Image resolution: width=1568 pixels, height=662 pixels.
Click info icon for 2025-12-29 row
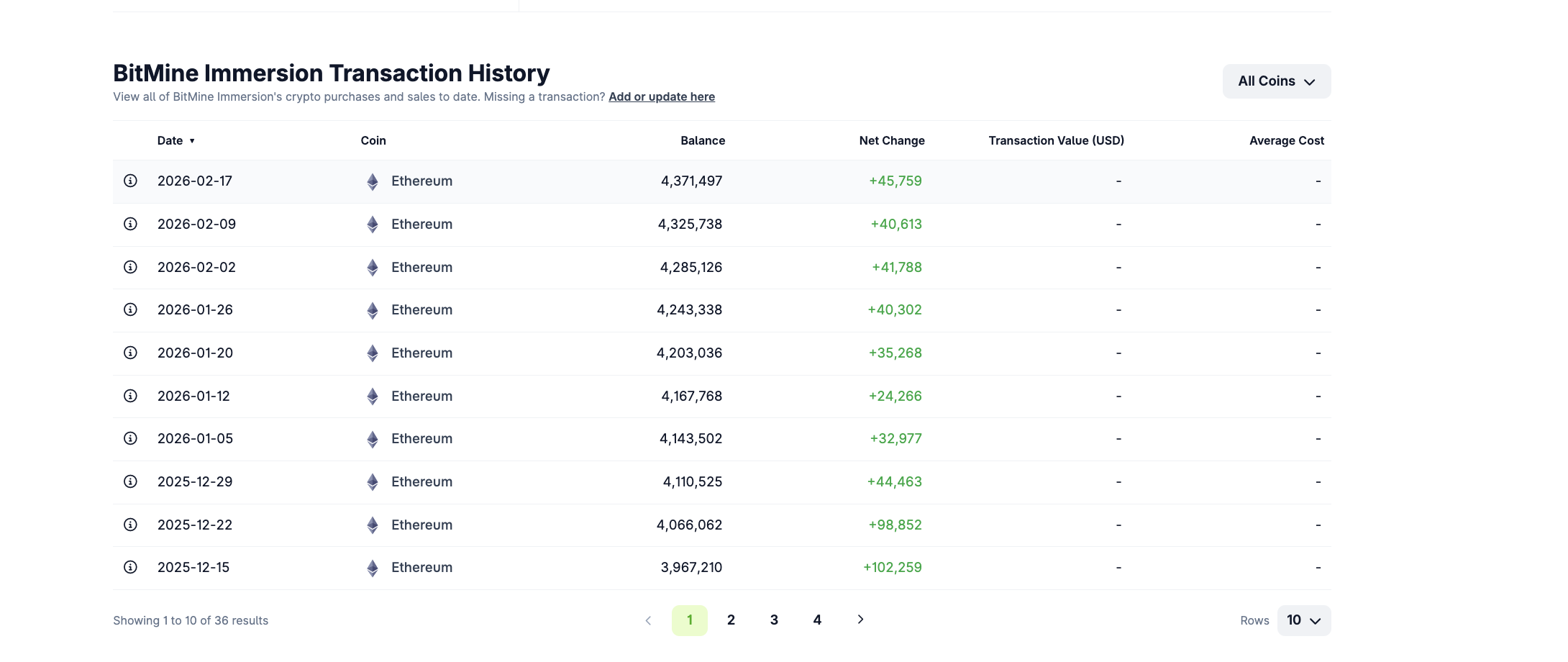pyautogui.click(x=130, y=481)
